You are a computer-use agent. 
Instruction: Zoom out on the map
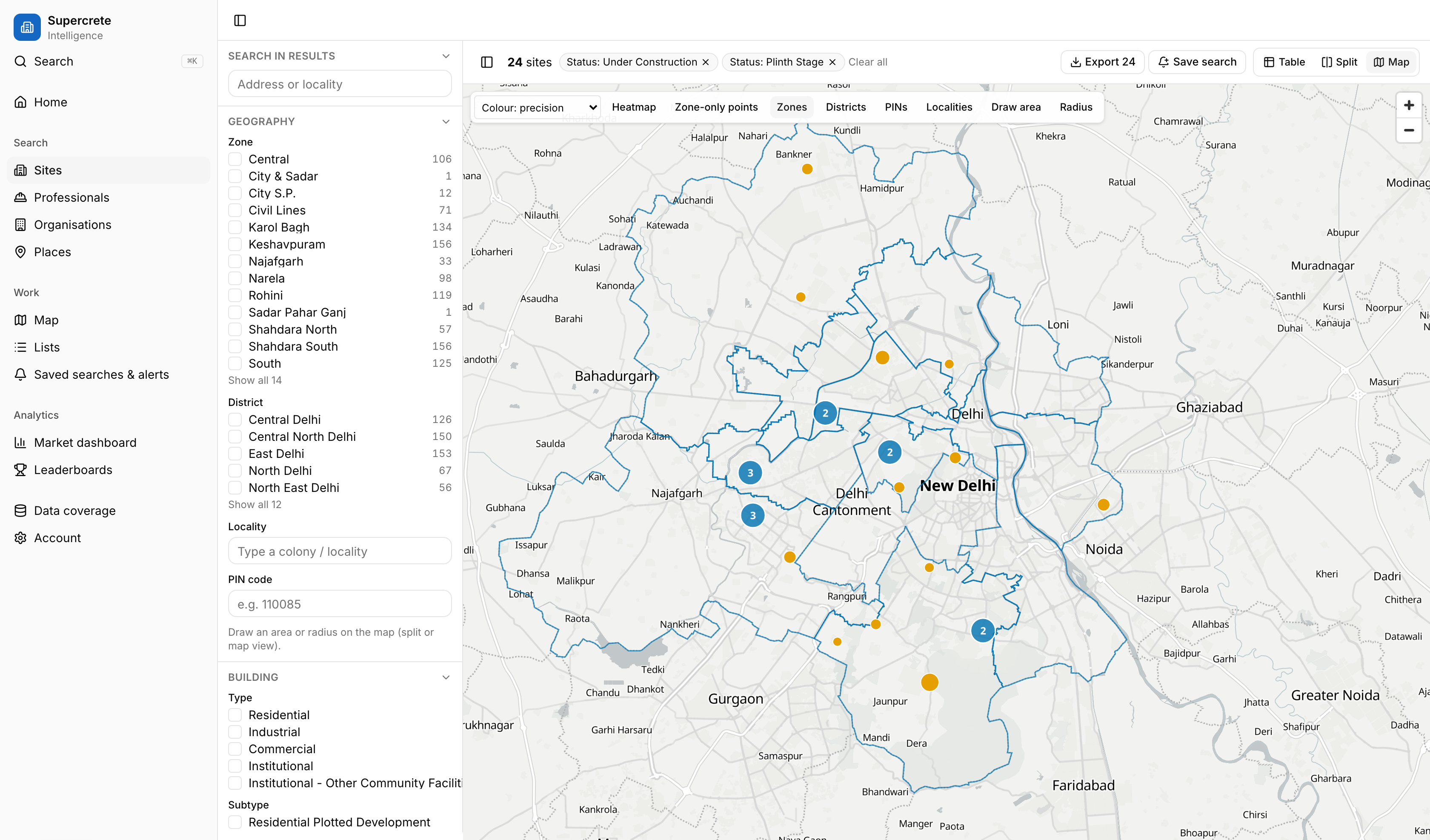tap(1408, 131)
